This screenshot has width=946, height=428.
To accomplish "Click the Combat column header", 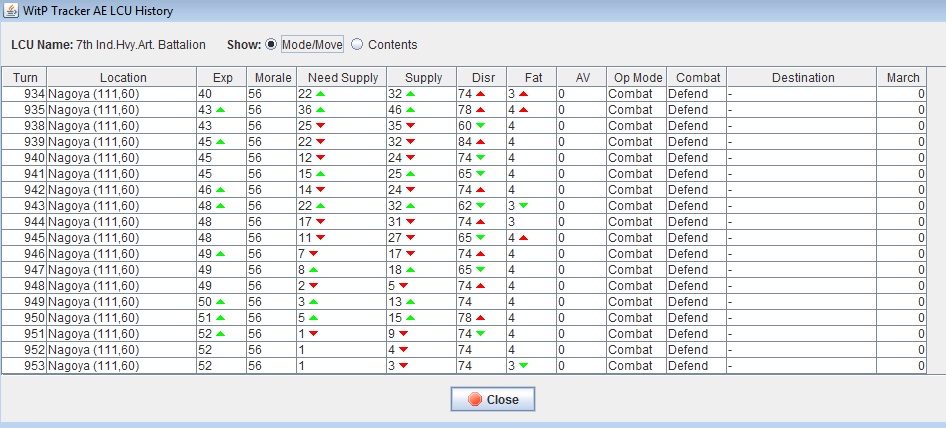I will click(697, 77).
